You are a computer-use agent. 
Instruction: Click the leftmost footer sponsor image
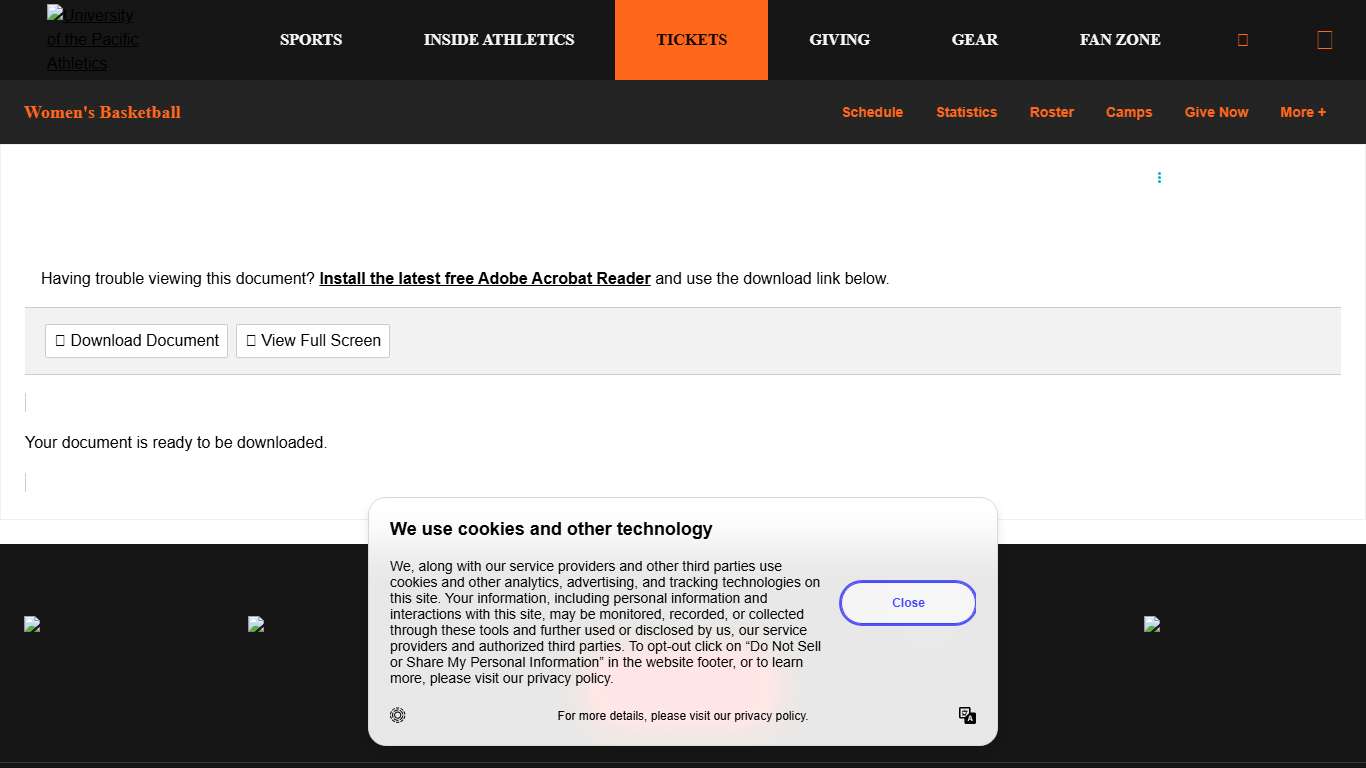[32, 624]
